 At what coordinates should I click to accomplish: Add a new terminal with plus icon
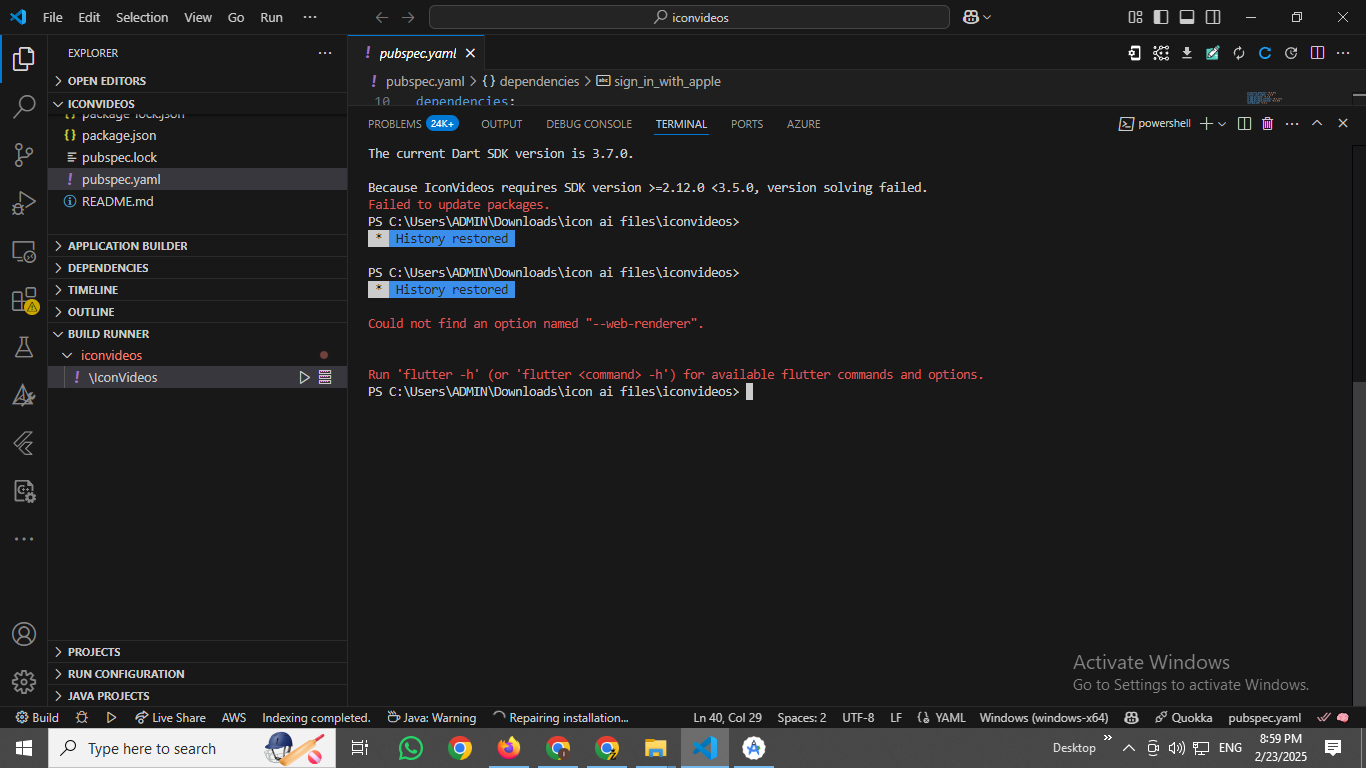coord(1206,124)
